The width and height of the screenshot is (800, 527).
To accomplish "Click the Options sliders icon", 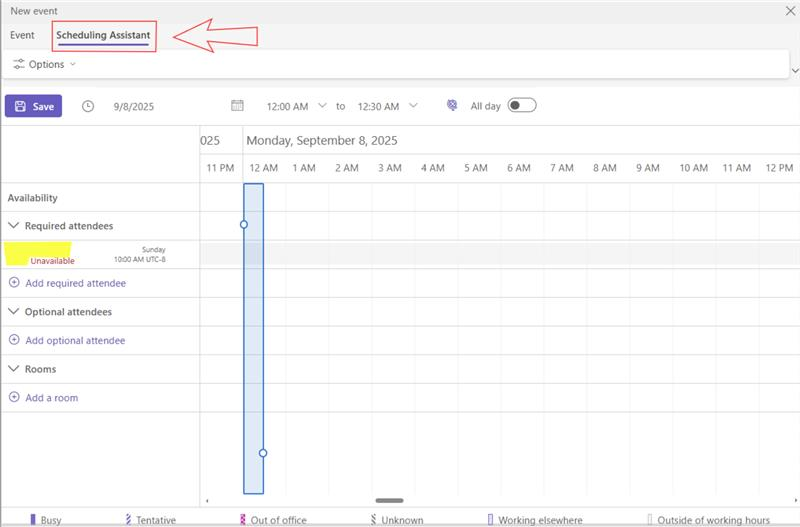I will [x=19, y=64].
